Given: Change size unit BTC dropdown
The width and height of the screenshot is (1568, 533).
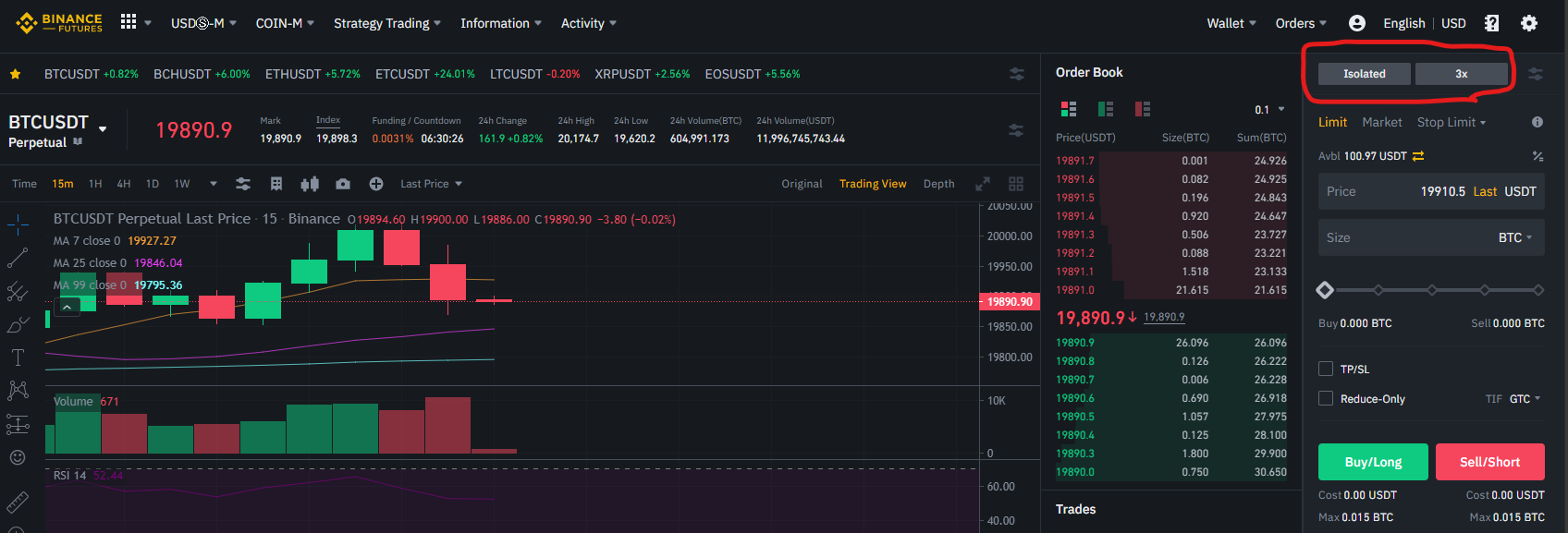Looking at the screenshot, I should click(x=1515, y=237).
